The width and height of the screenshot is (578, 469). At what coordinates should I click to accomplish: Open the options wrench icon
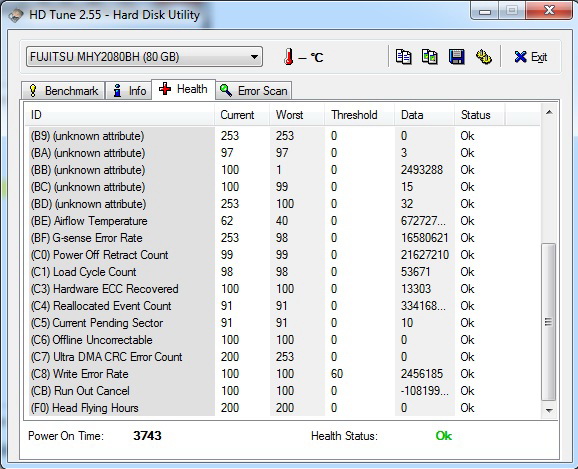tap(483, 57)
